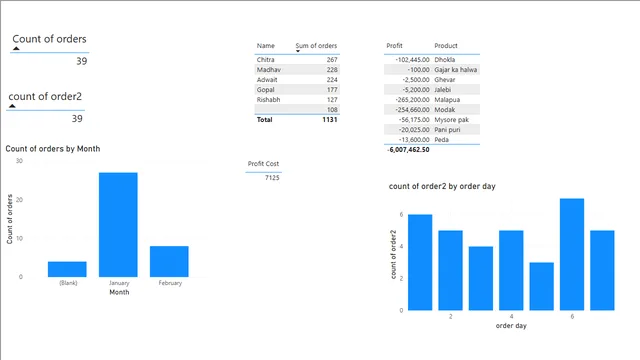
Task: Select the first bar in the order day chart
Action: point(420,262)
